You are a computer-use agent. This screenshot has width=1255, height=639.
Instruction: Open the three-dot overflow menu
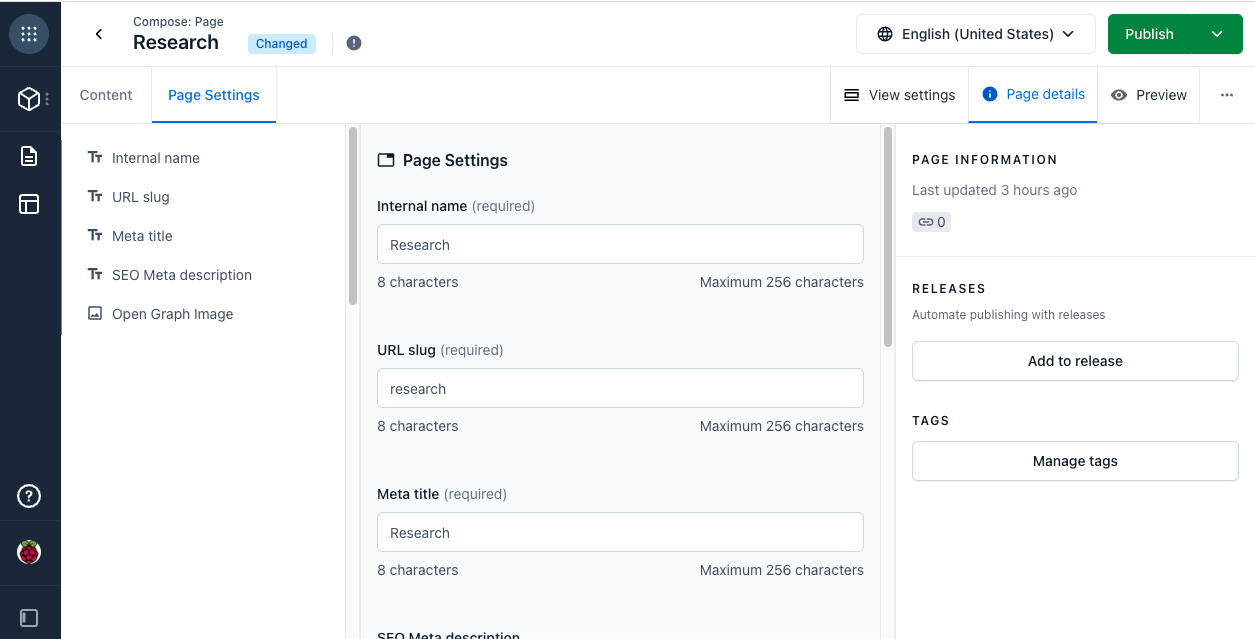point(1226,94)
